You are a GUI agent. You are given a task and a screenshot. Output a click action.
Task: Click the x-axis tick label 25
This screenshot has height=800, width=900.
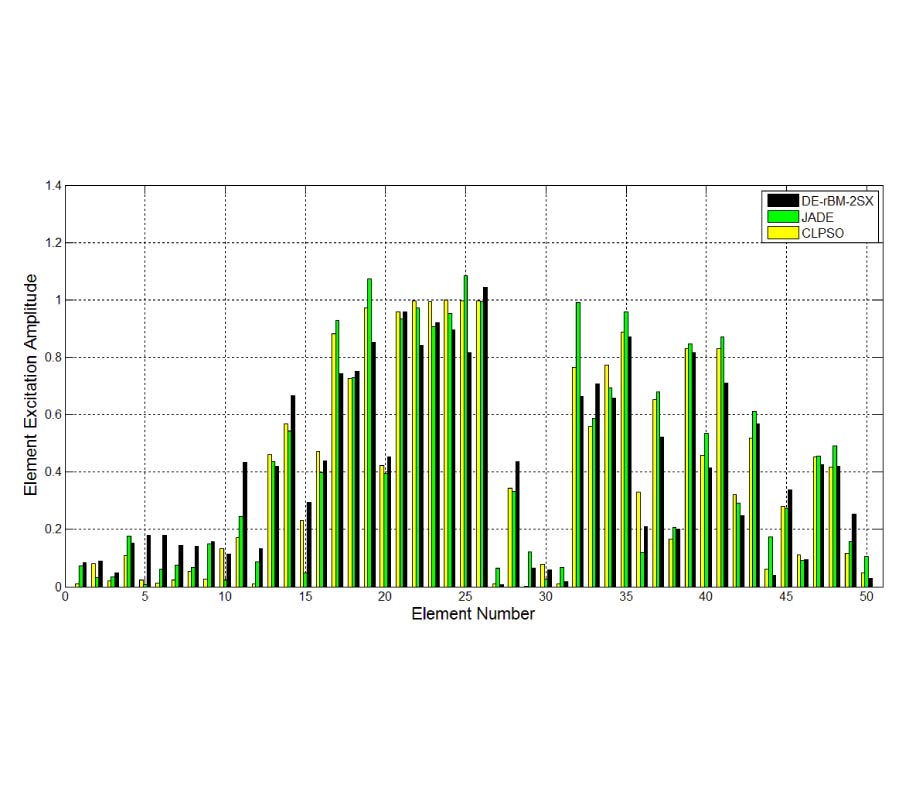[x=465, y=597]
